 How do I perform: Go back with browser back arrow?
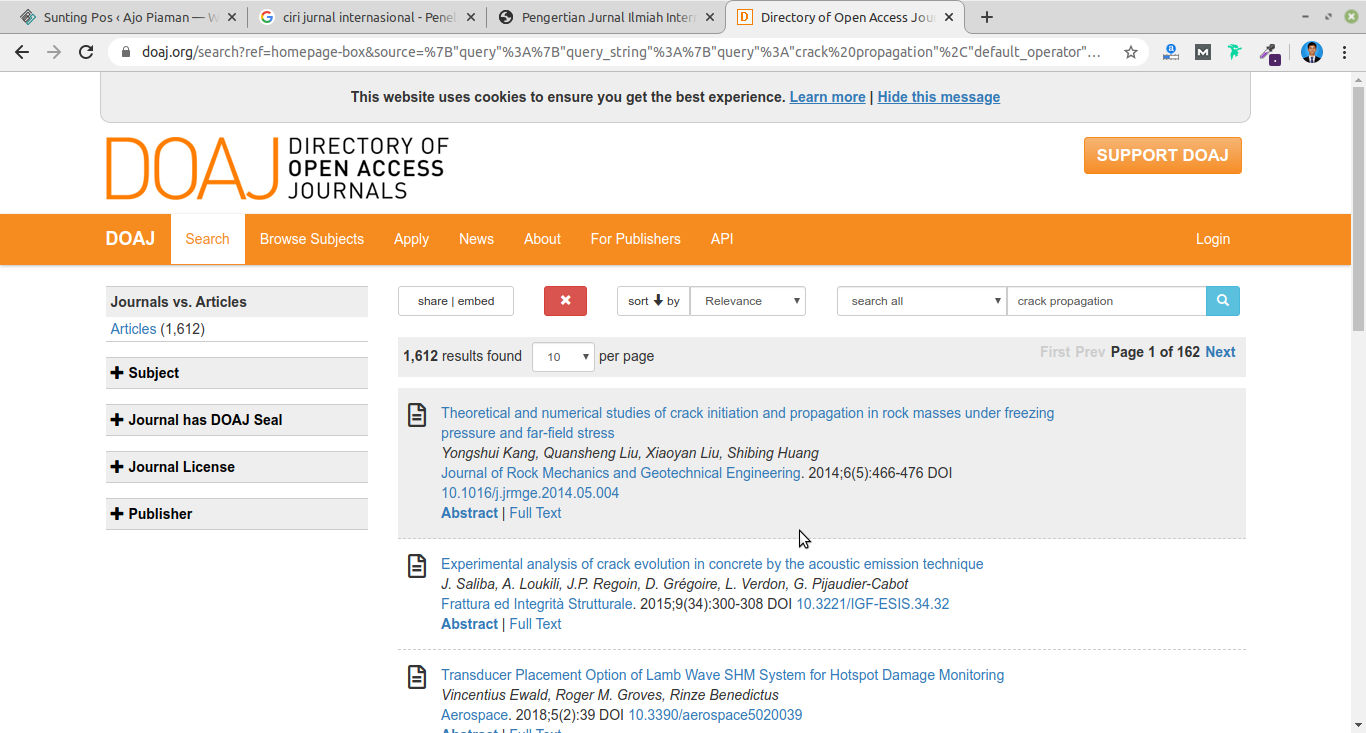22,52
